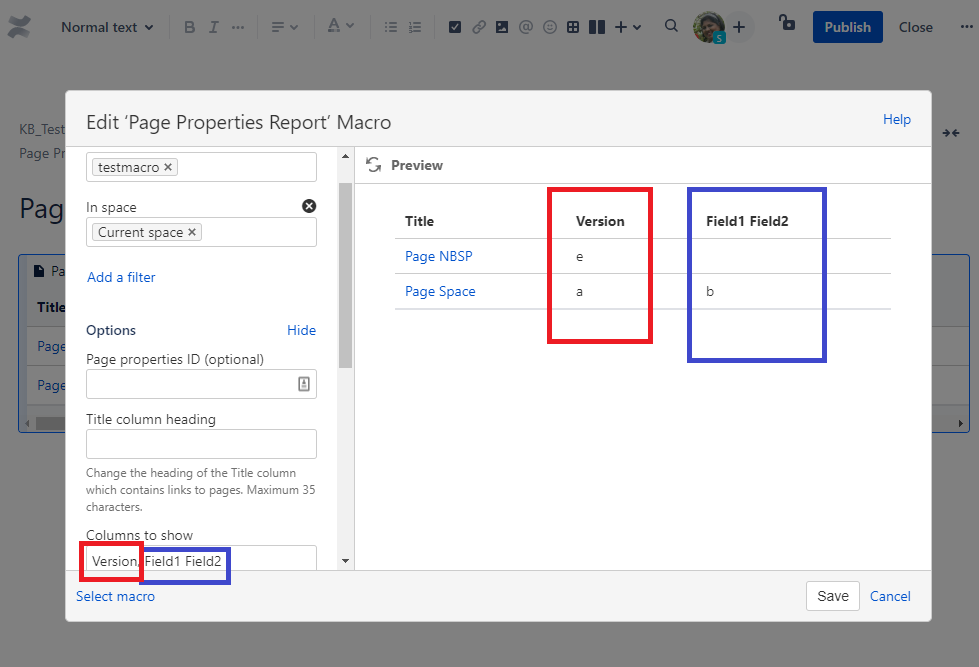Click the In space input field
979x667 pixels.
tap(201, 232)
